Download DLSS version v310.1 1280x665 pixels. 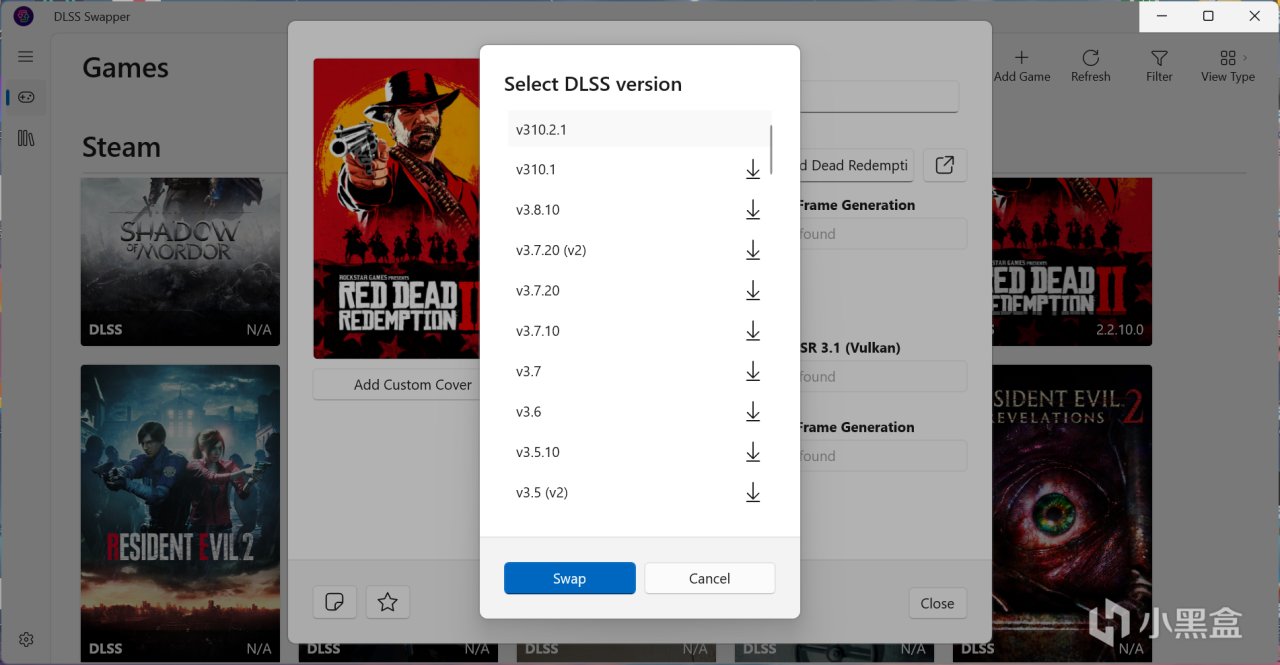point(753,170)
